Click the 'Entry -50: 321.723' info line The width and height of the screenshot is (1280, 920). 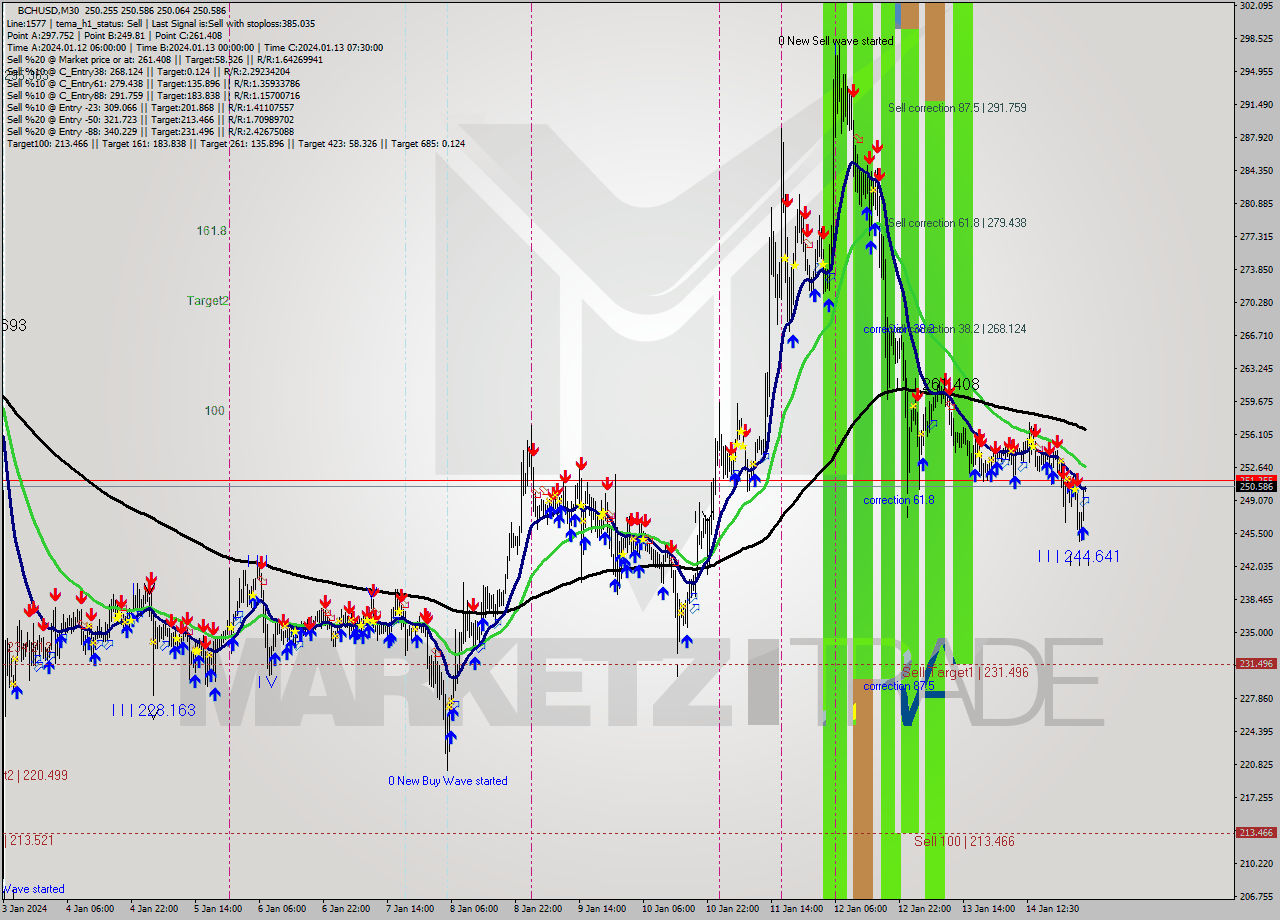(x=150, y=119)
